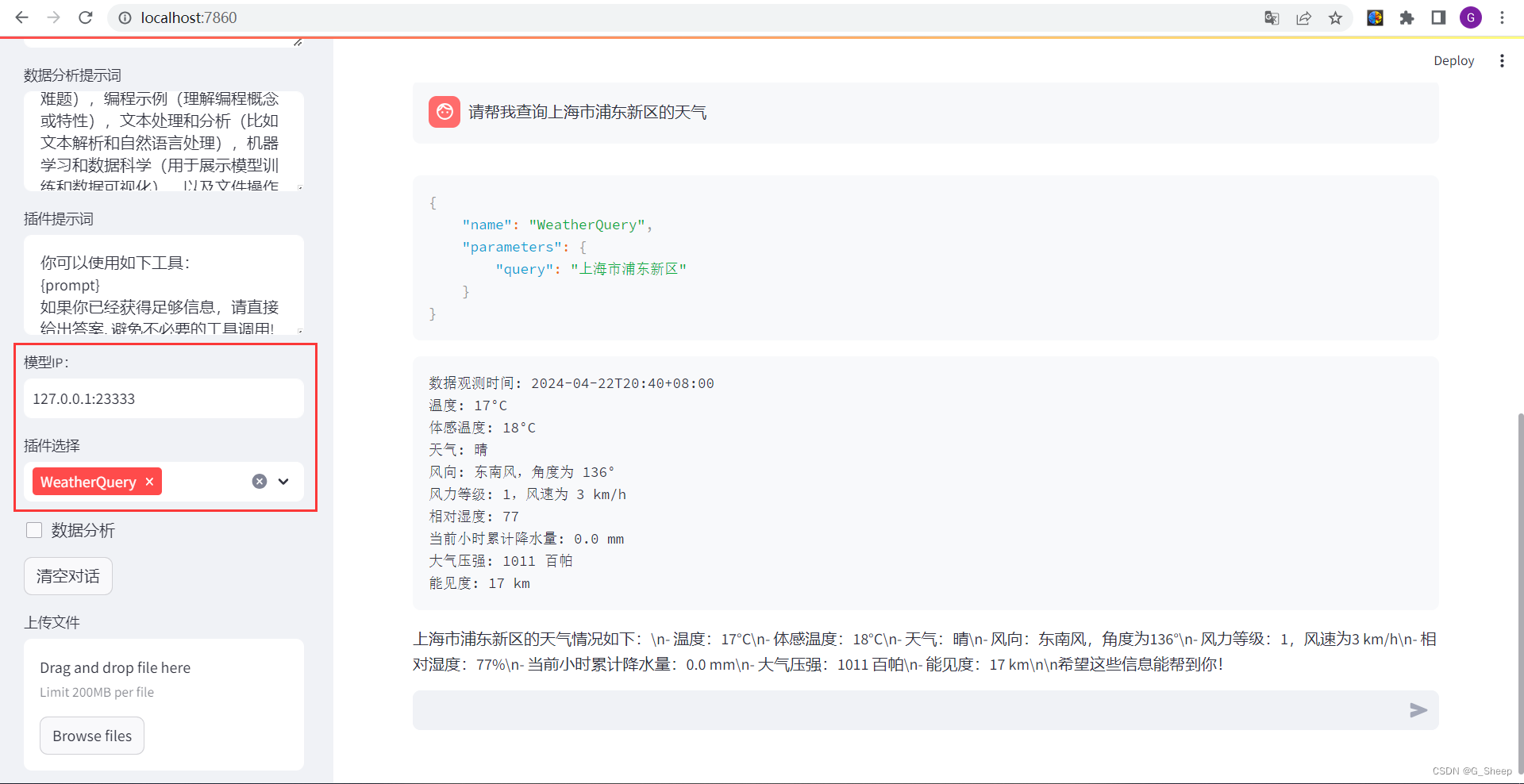
Task: Click the 模型IP label
Action: [46, 362]
